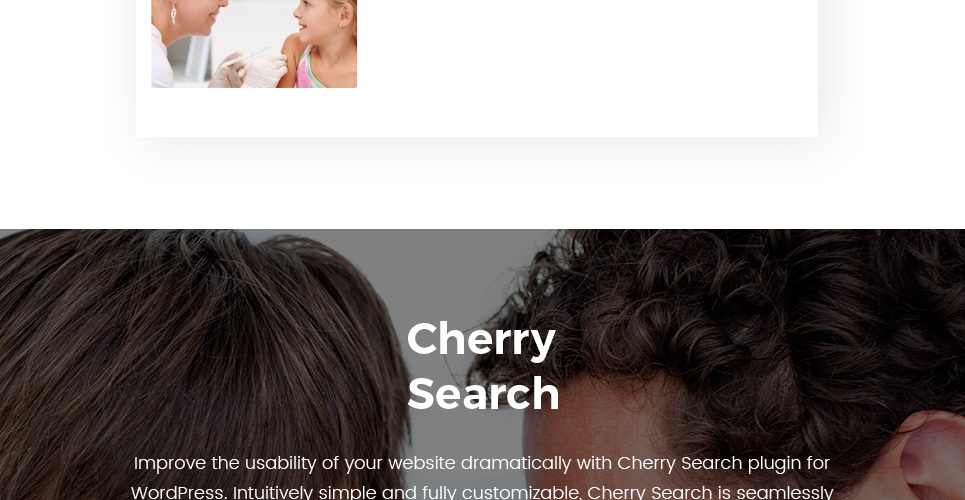Click the syringe in the thumbnail photo
This screenshot has width=965, height=500.
click(x=249, y=55)
